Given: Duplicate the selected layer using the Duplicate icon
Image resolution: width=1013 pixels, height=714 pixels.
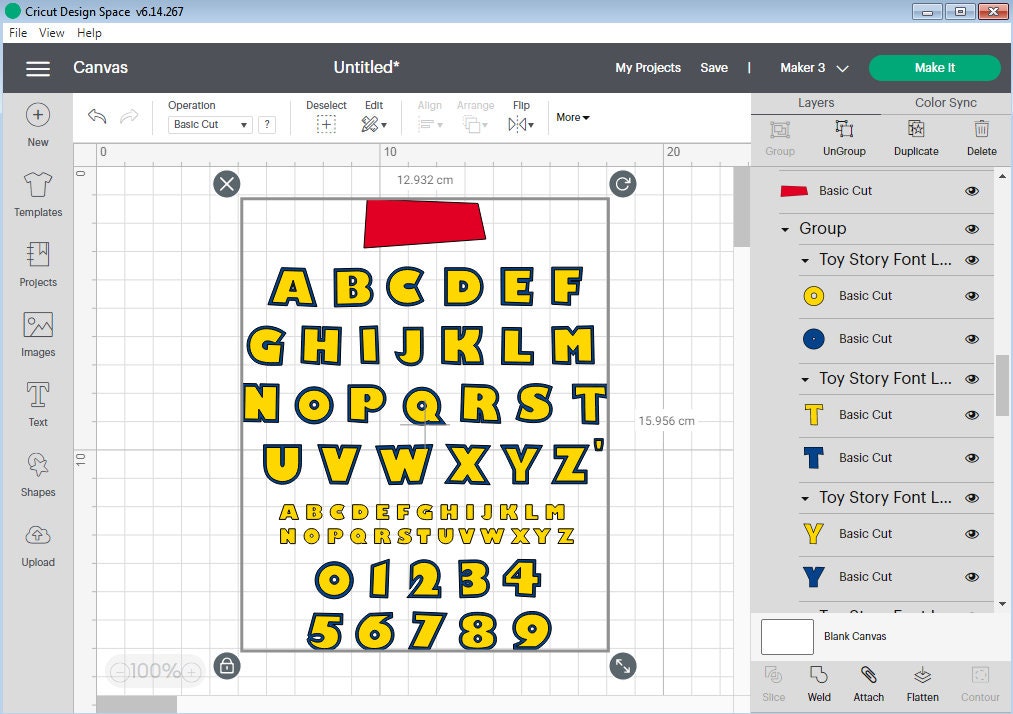Looking at the screenshot, I should (x=915, y=133).
